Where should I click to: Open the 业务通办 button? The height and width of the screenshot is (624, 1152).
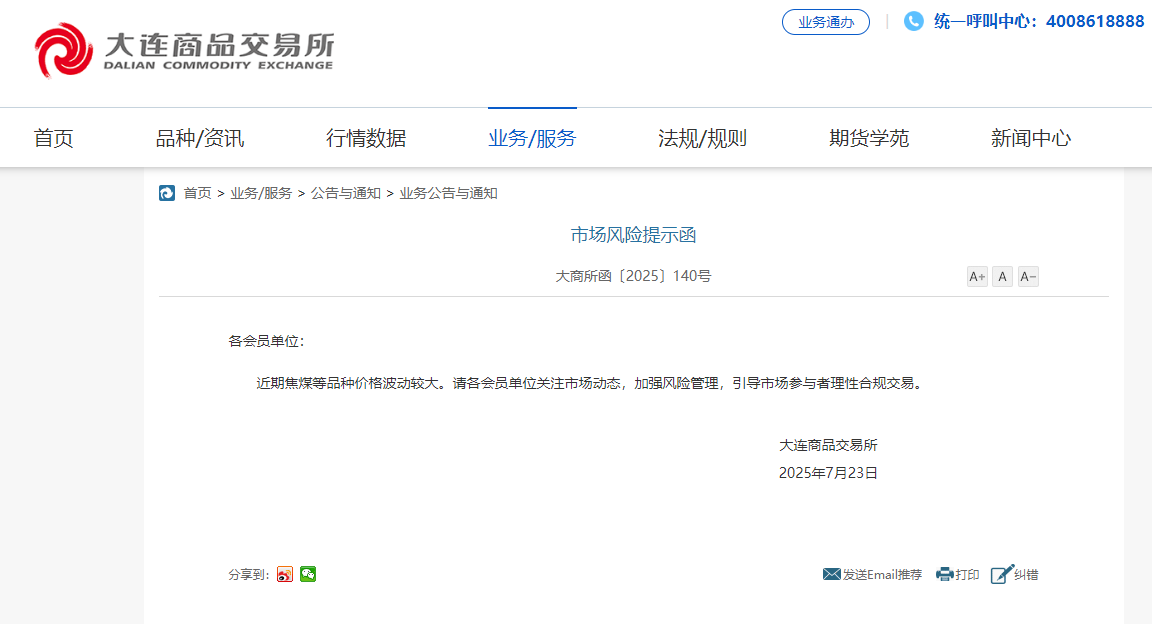[826, 22]
